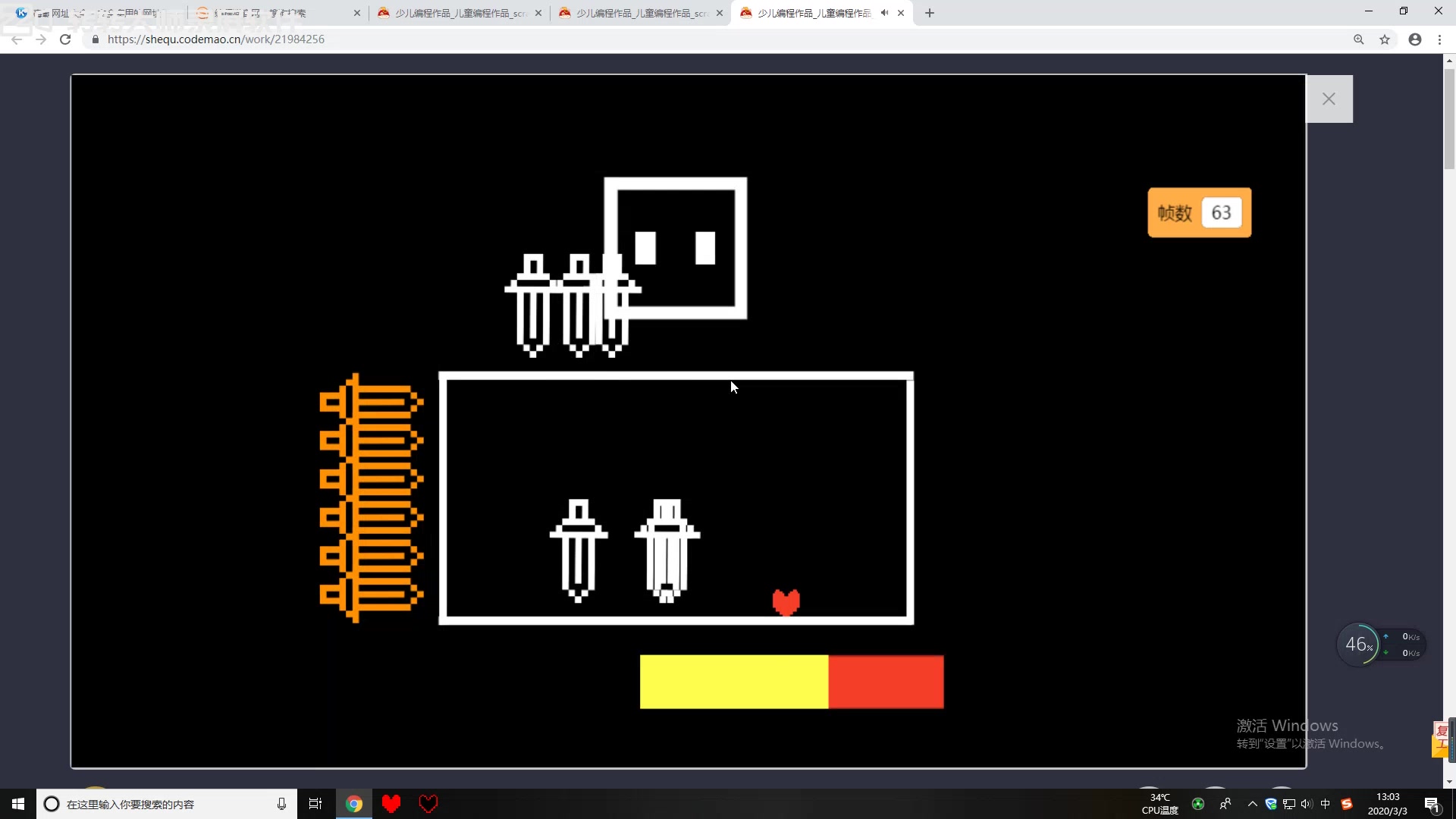1456x819 pixels.
Task: View site security info via lock icon
Action: pos(96,39)
